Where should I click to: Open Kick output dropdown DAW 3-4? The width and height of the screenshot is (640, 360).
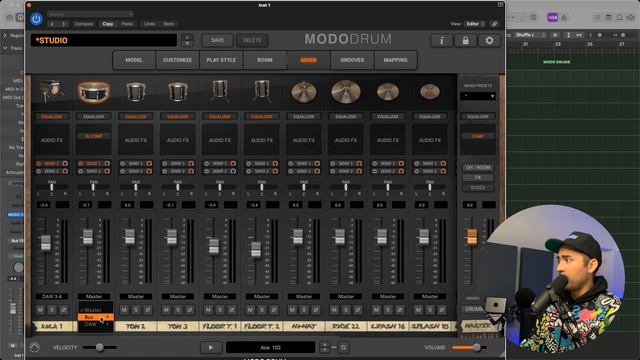(x=52, y=296)
